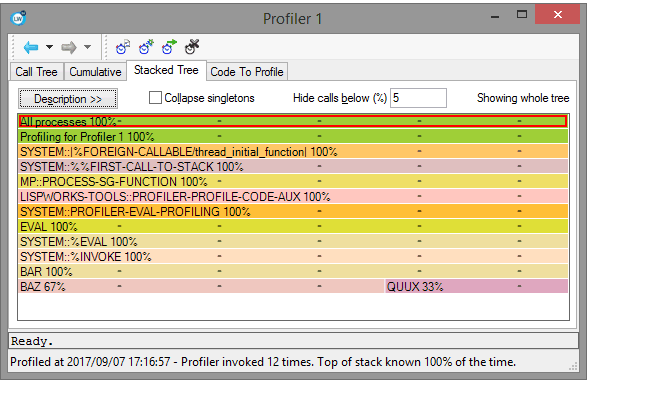Click the Profiled at 2017/09/07 status text
The image size is (649, 397).
pyautogui.click(x=263, y=362)
